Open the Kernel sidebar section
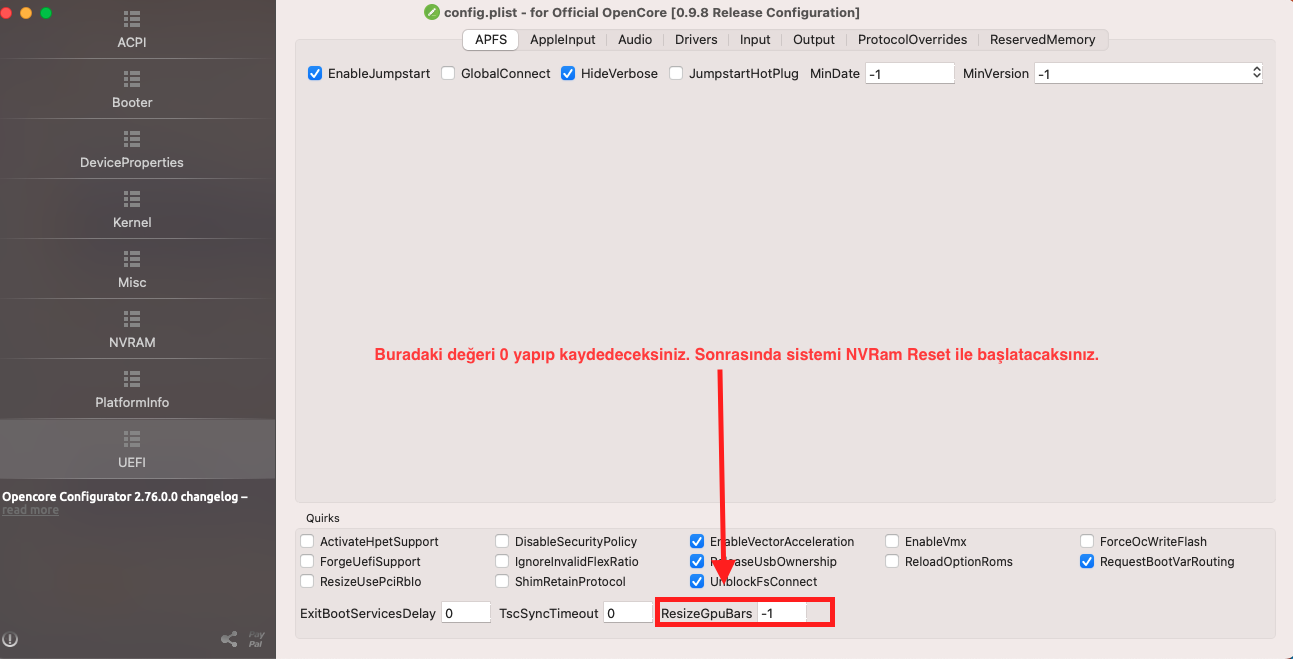 (132, 210)
